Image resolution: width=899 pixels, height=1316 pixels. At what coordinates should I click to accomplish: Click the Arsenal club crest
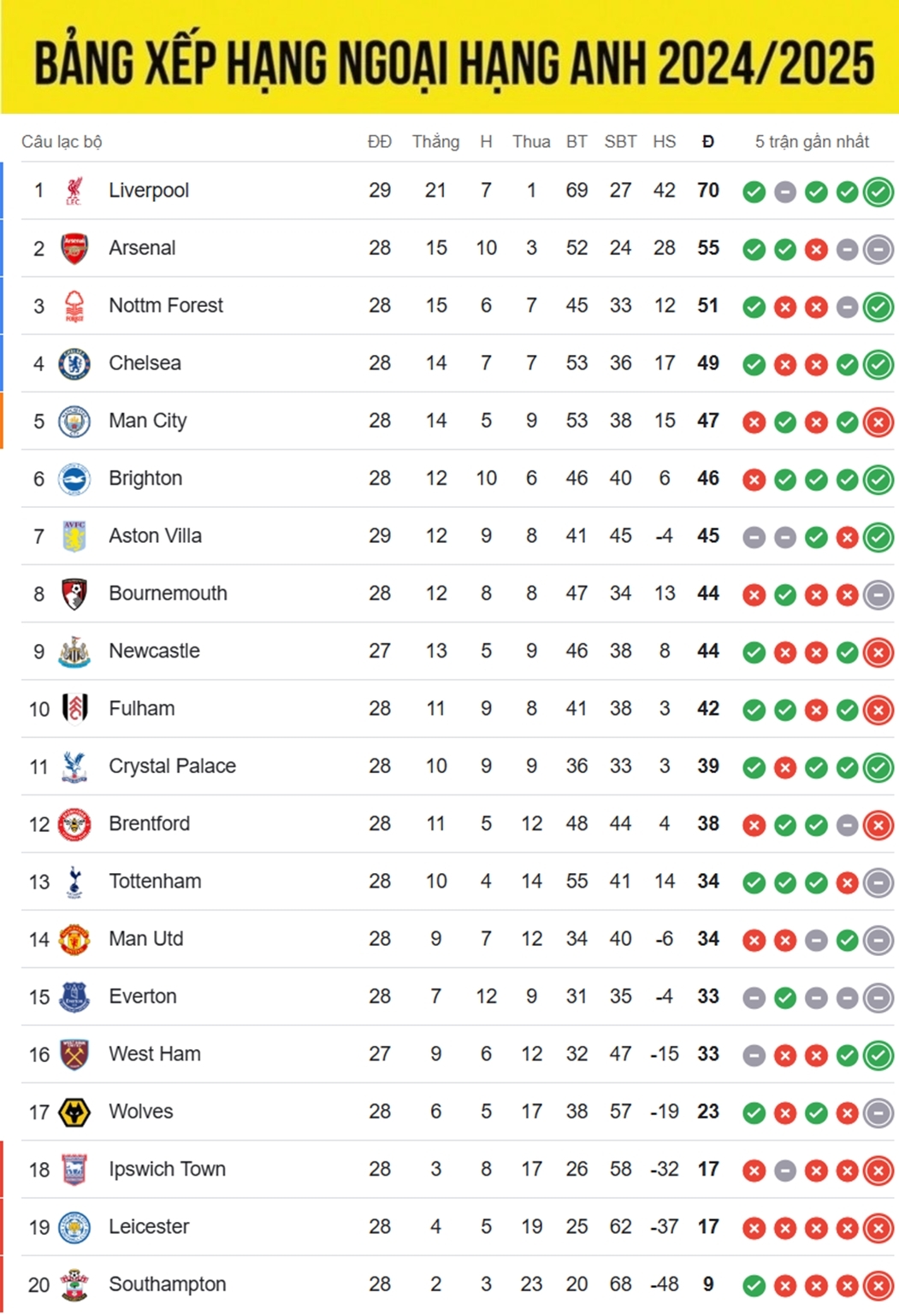[74, 248]
